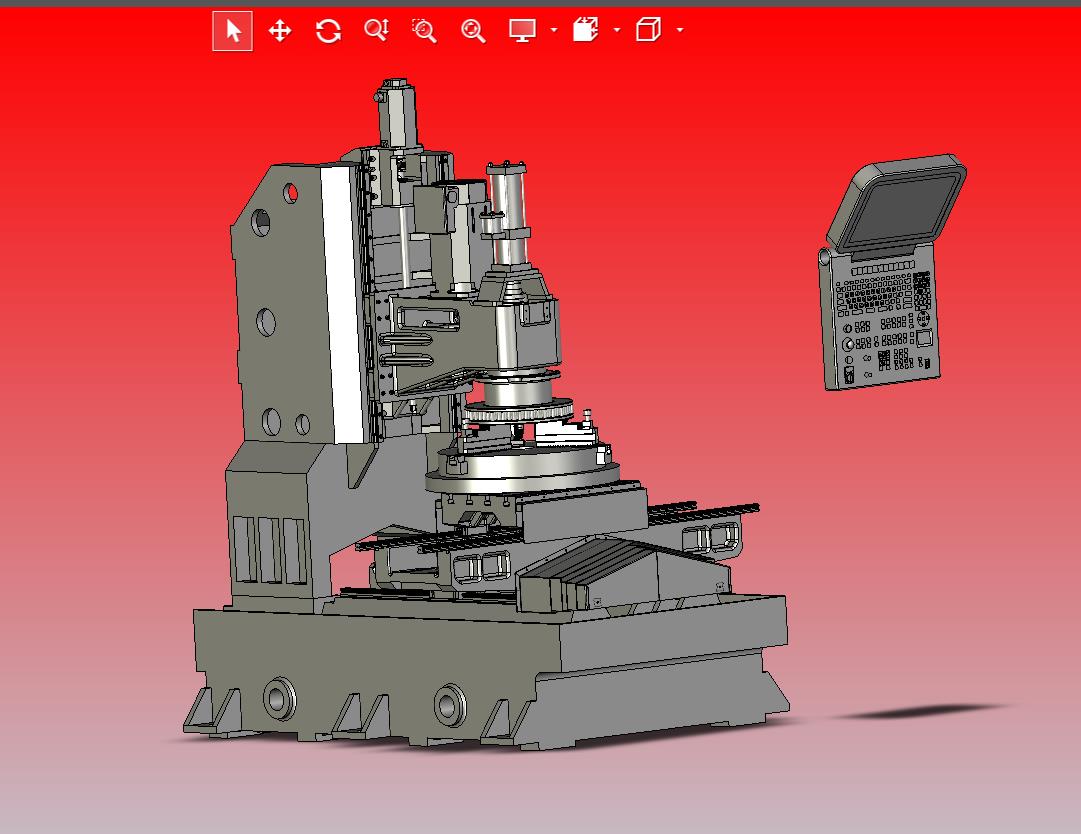Select the floating CNC control panel model
This screenshot has height=834, width=1081.
coord(887,272)
